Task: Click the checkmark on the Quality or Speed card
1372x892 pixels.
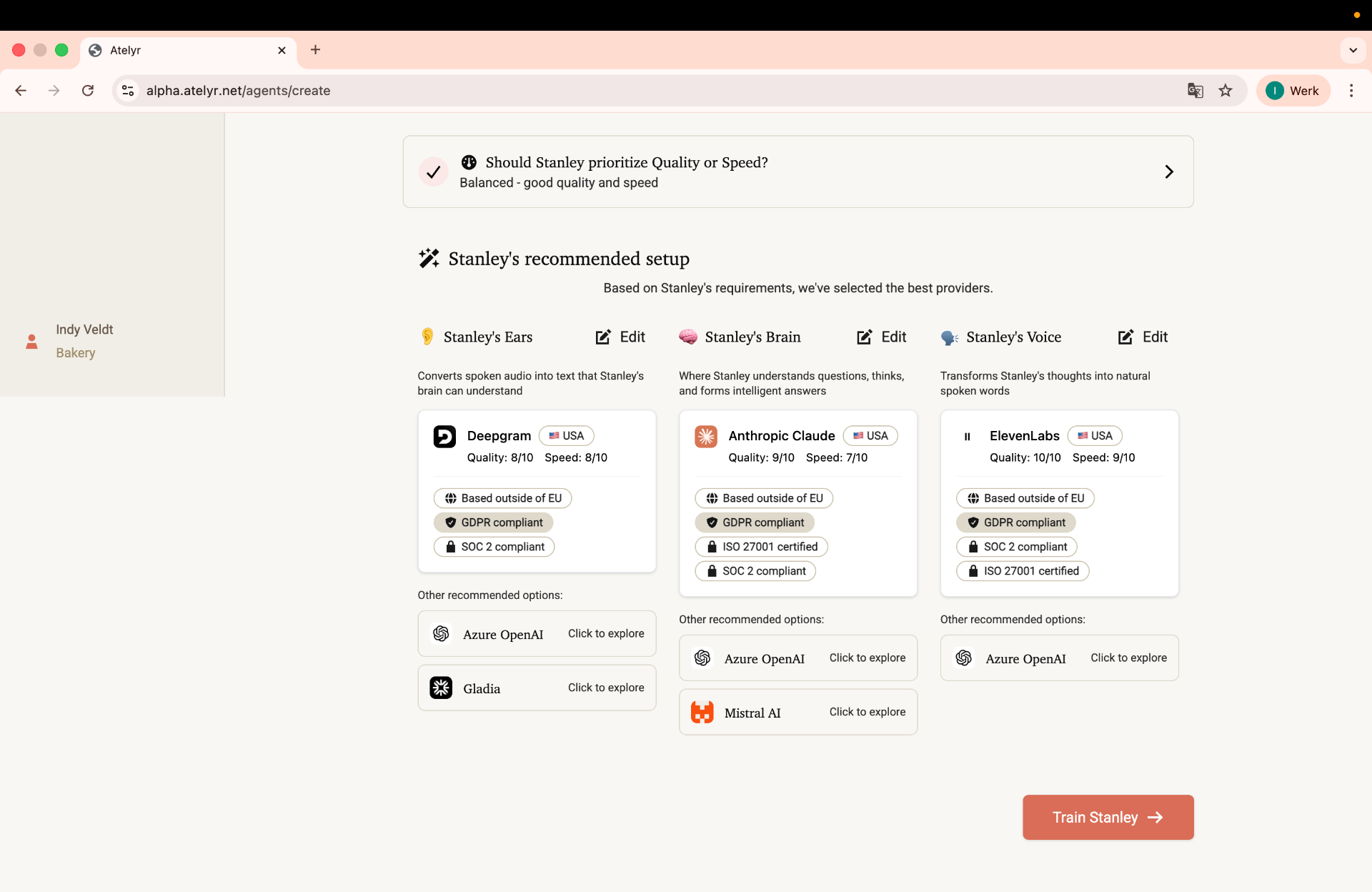Action: click(433, 172)
